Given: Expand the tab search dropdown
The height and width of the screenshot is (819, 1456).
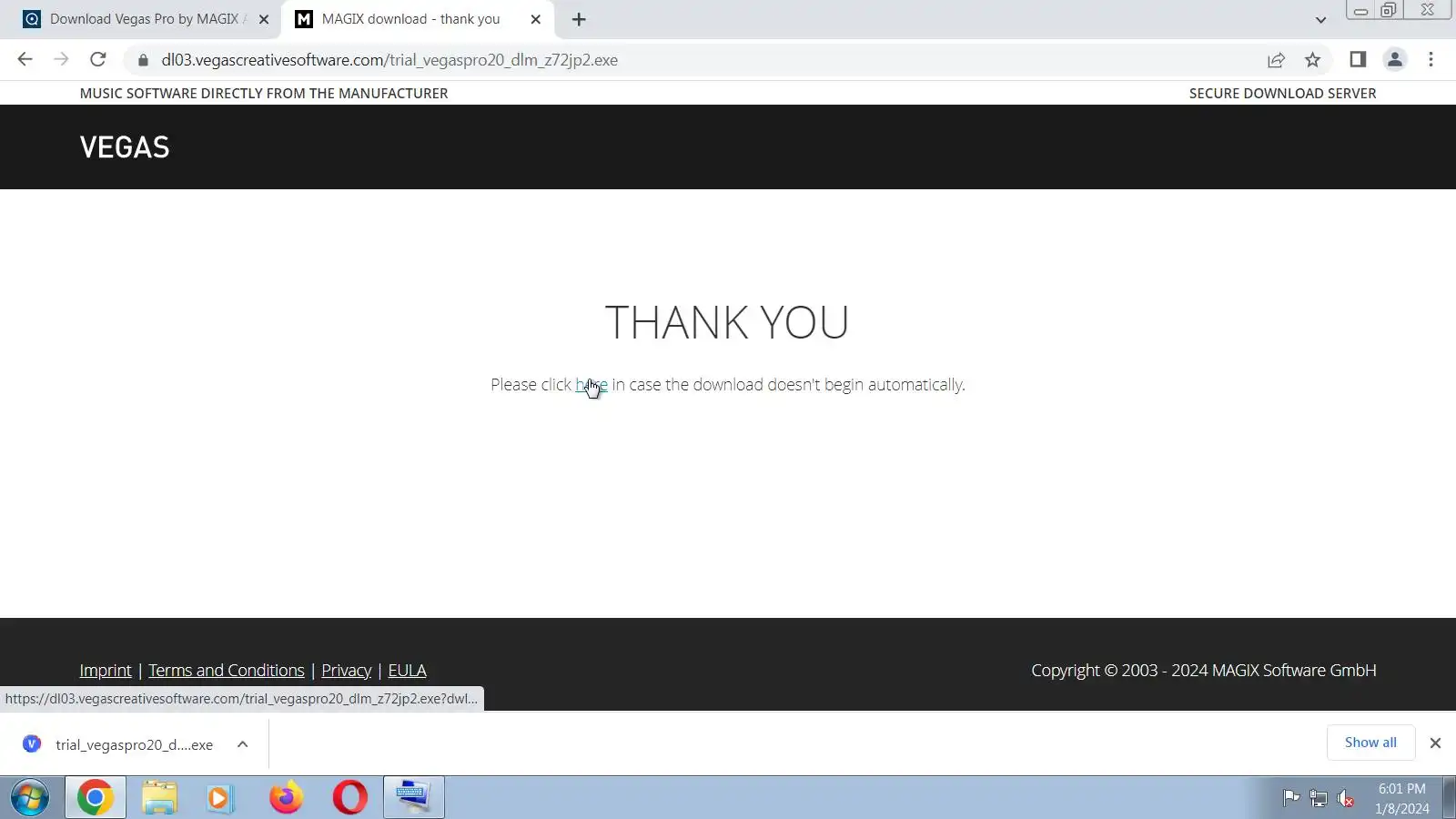Looking at the screenshot, I should tap(1320, 20).
